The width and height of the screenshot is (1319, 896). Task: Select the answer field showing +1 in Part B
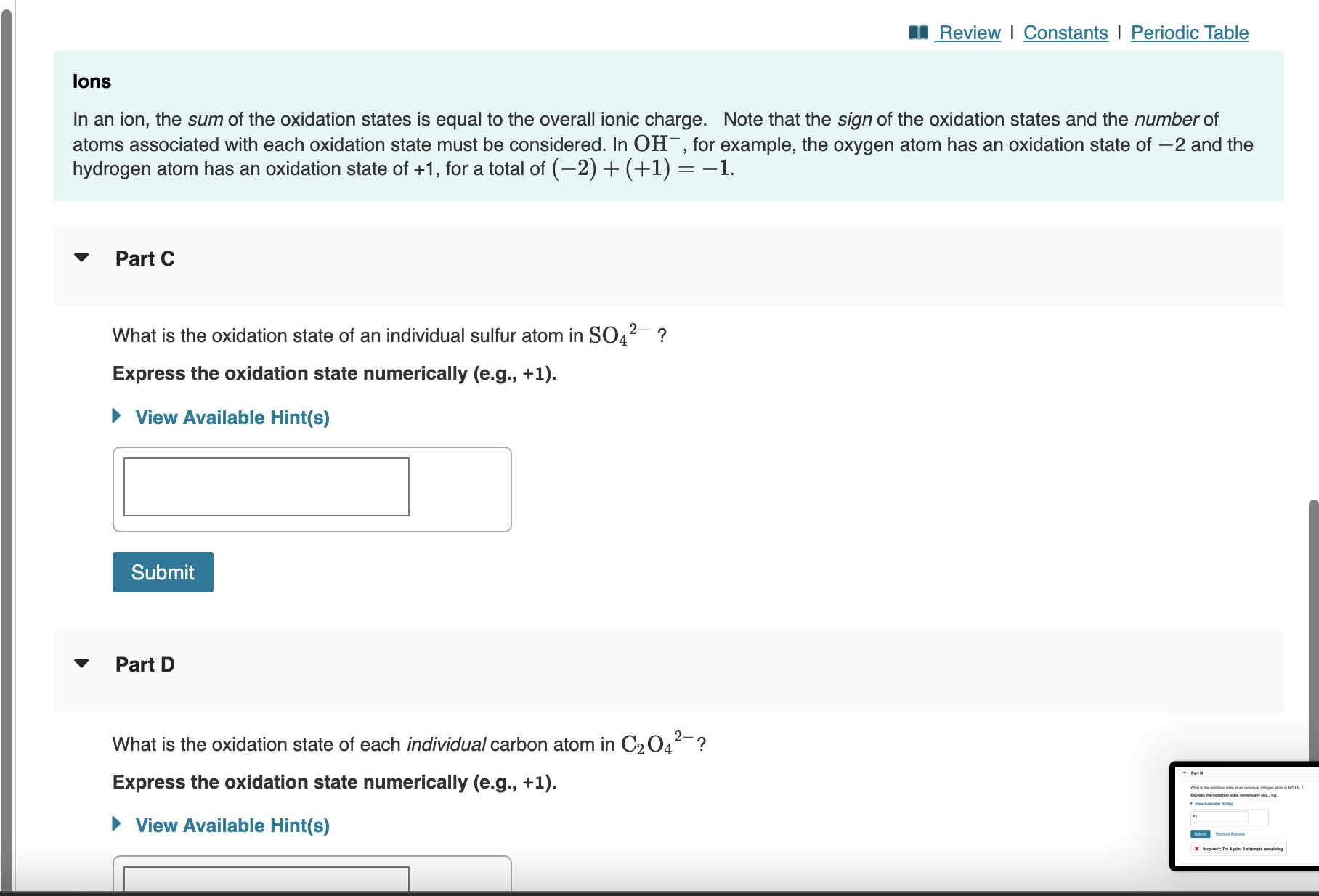[1220, 816]
